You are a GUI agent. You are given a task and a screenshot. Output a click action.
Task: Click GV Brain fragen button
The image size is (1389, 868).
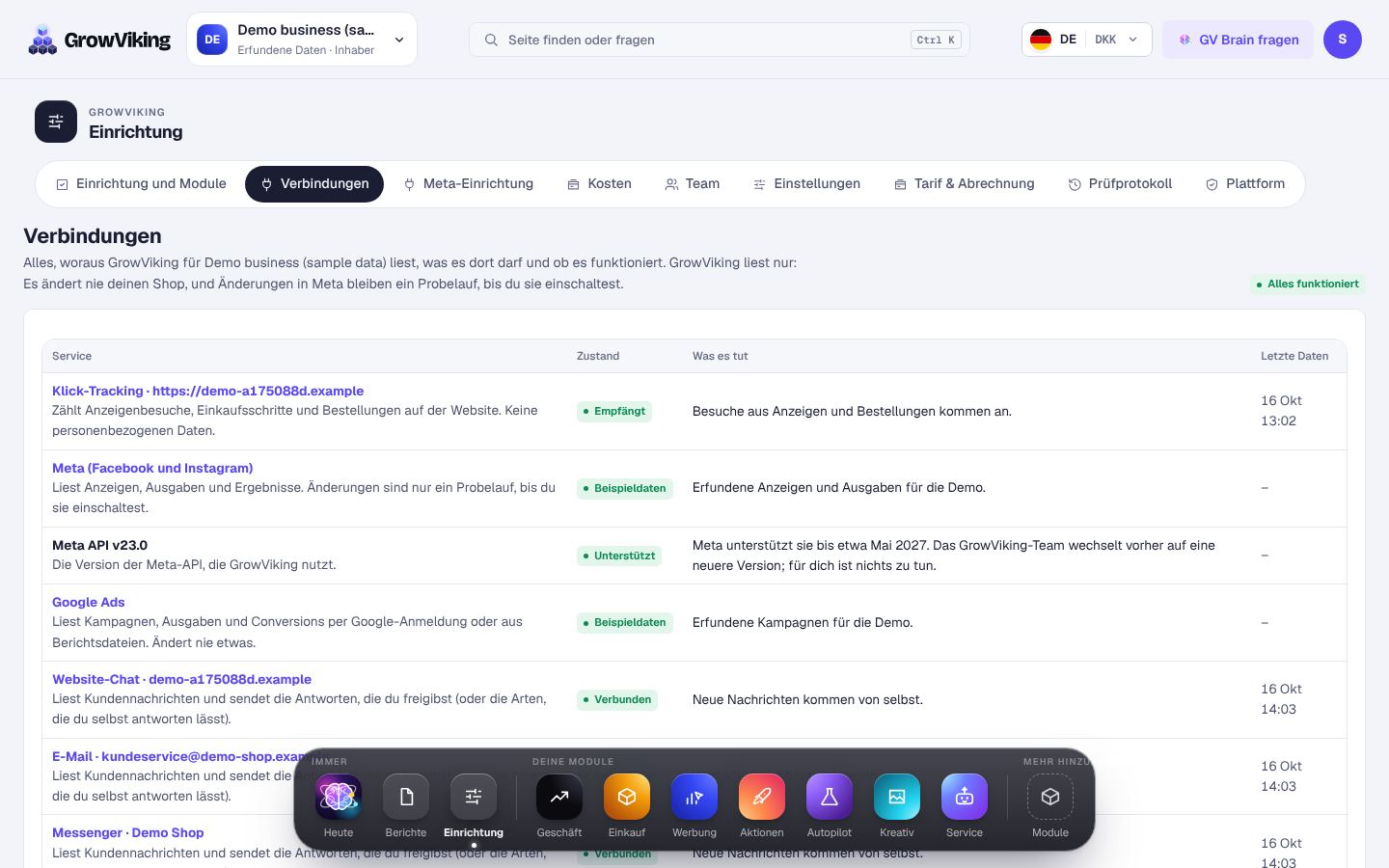coord(1238,40)
